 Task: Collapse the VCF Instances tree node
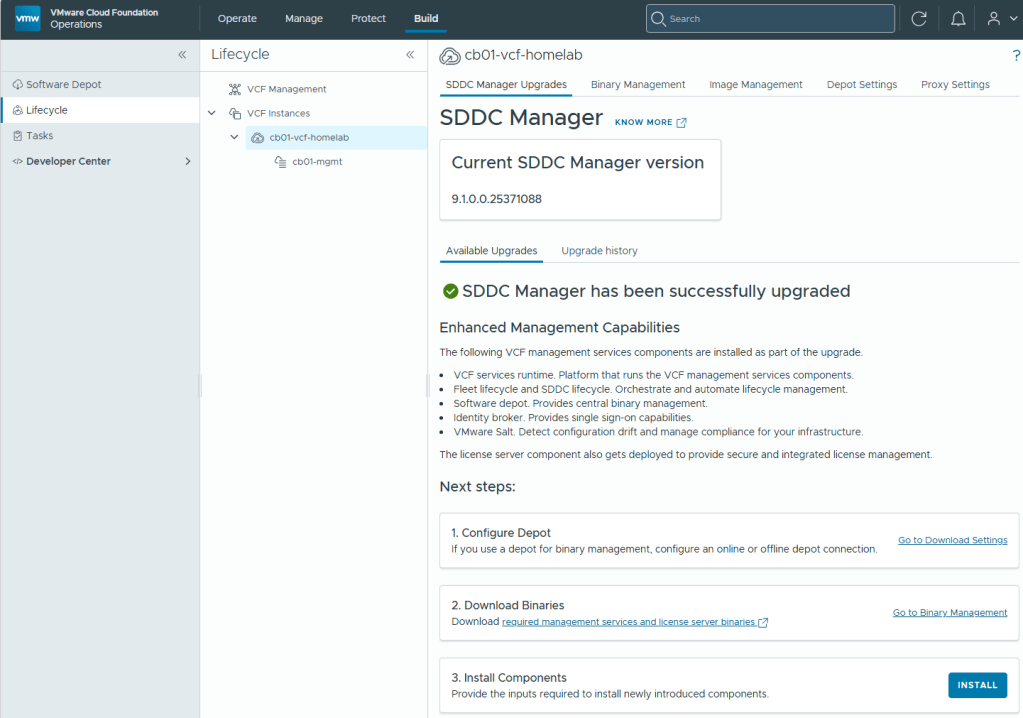coord(211,113)
